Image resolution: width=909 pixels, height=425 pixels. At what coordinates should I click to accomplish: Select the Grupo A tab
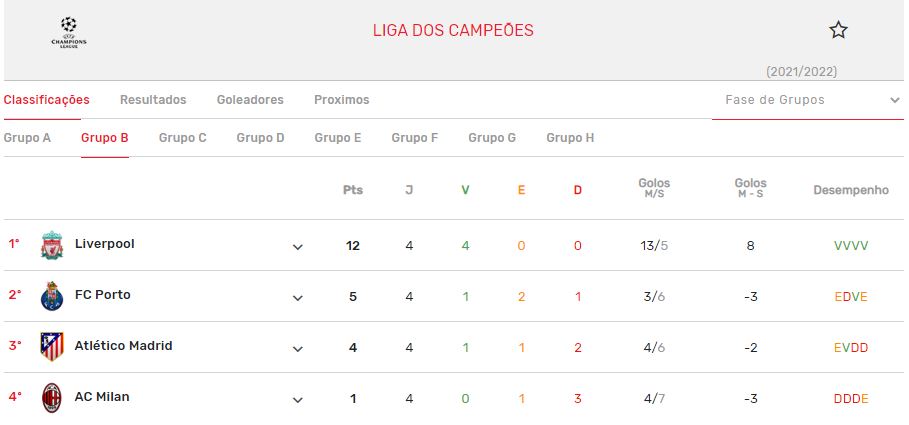point(27,138)
